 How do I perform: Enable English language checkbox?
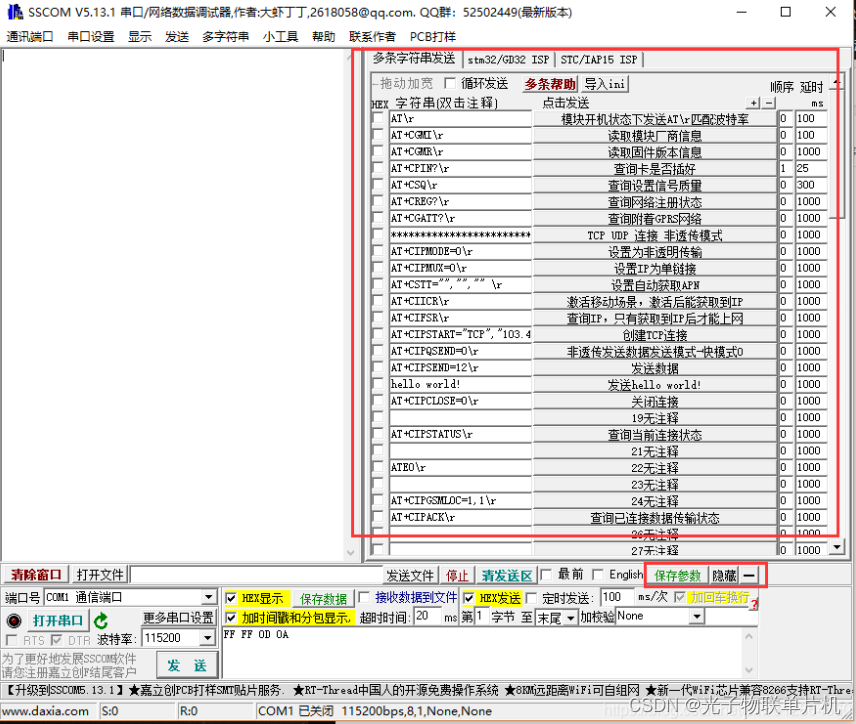[x=598, y=574]
